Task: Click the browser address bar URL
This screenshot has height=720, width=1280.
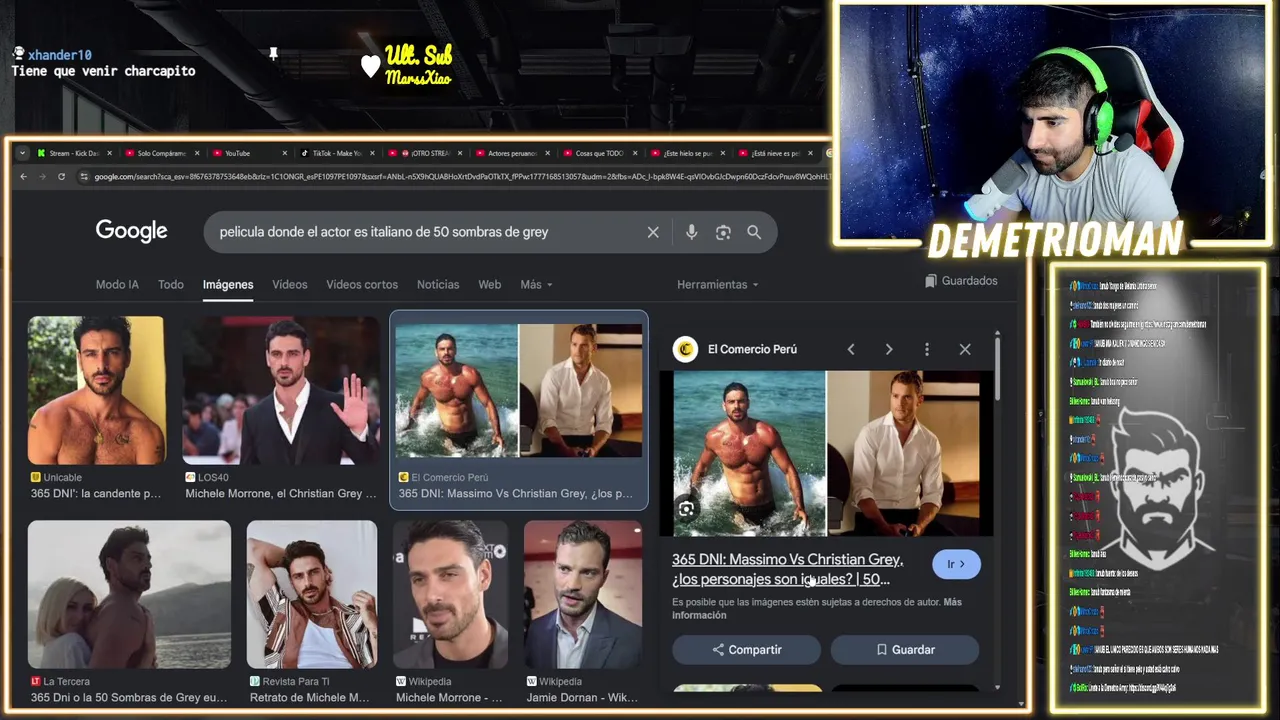Action: [460, 177]
